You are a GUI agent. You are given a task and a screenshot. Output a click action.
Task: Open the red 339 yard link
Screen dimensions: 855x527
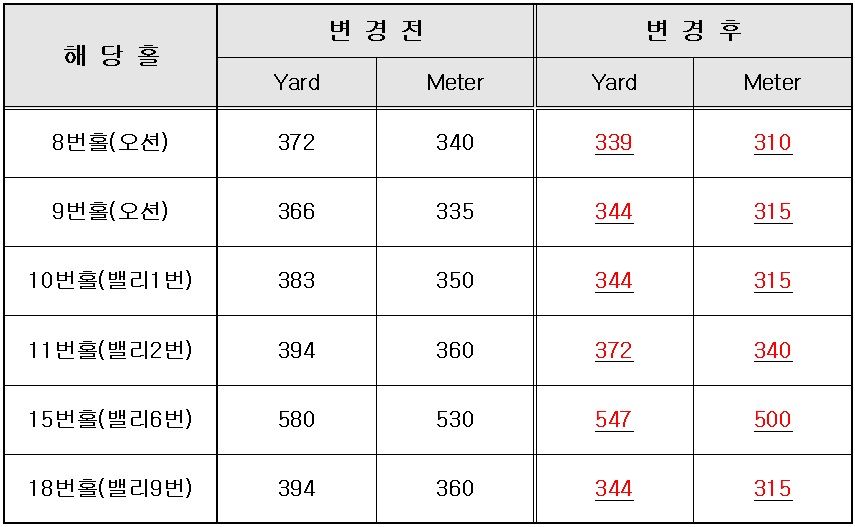coord(614,143)
